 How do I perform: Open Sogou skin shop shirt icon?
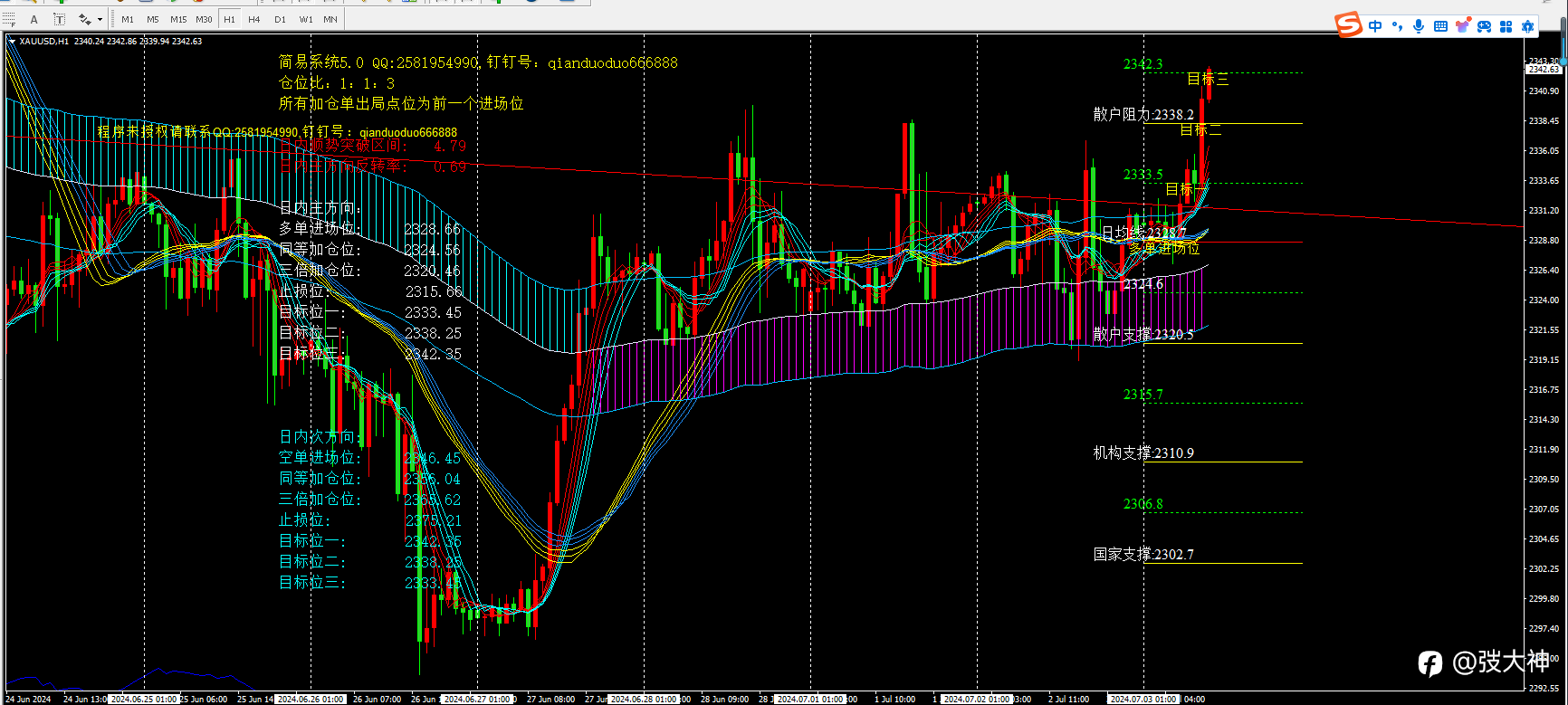coord(1462,26)
